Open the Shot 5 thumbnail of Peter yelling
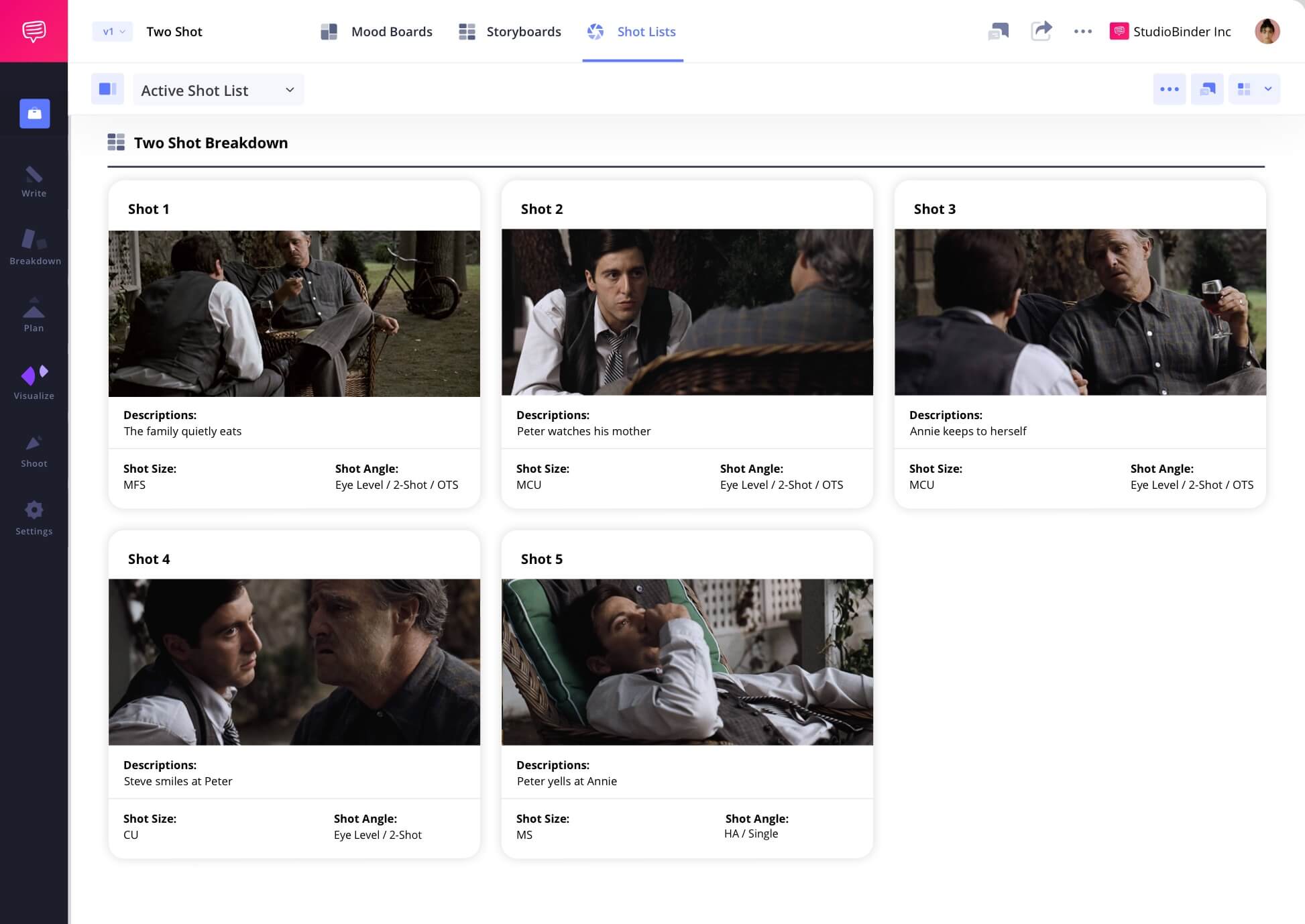1305x924 pixels. [x=687, y=662]
